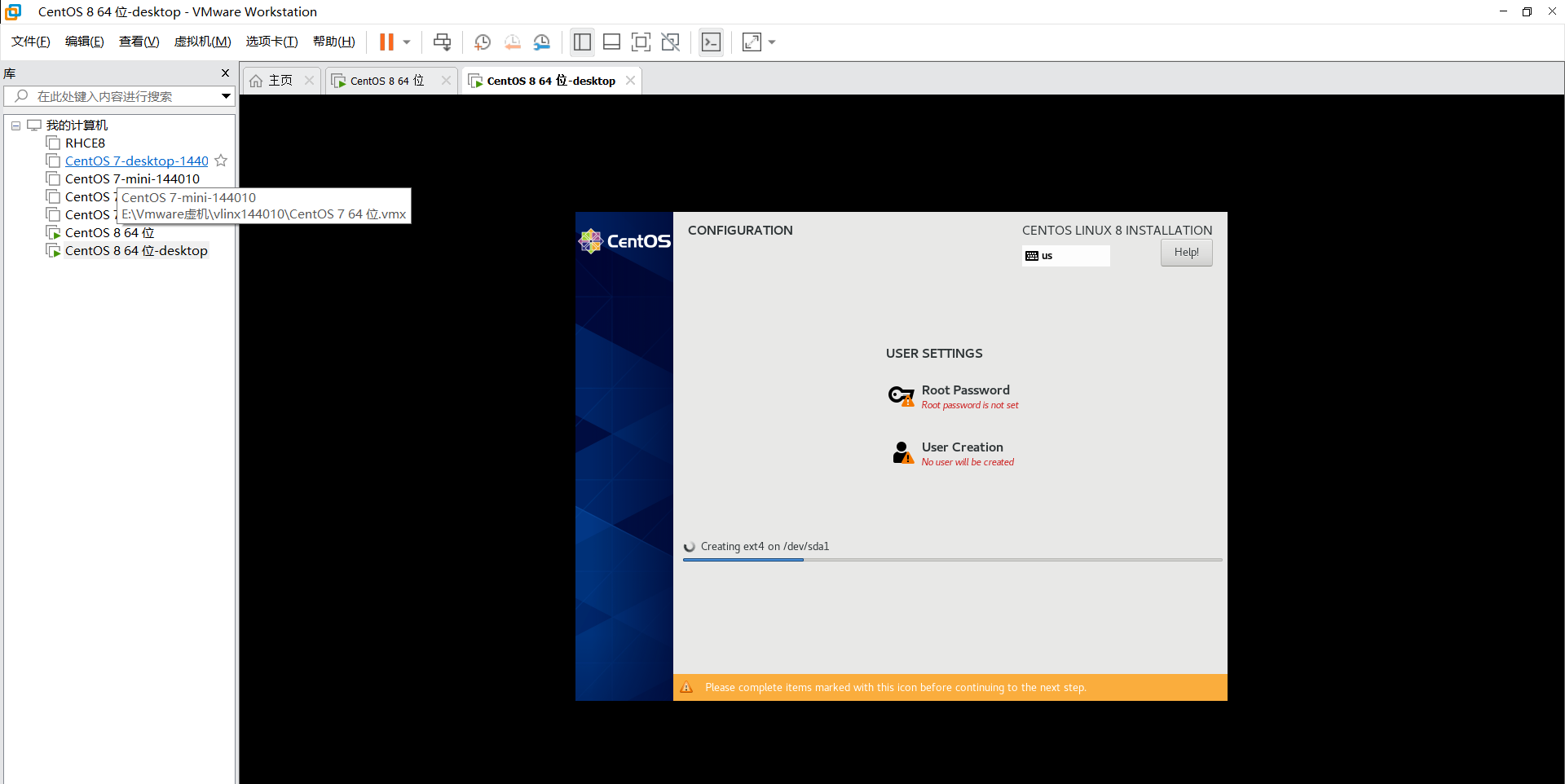Click the unity mode icon
This screenshot has width=1565, height=784.
(671, 42)
